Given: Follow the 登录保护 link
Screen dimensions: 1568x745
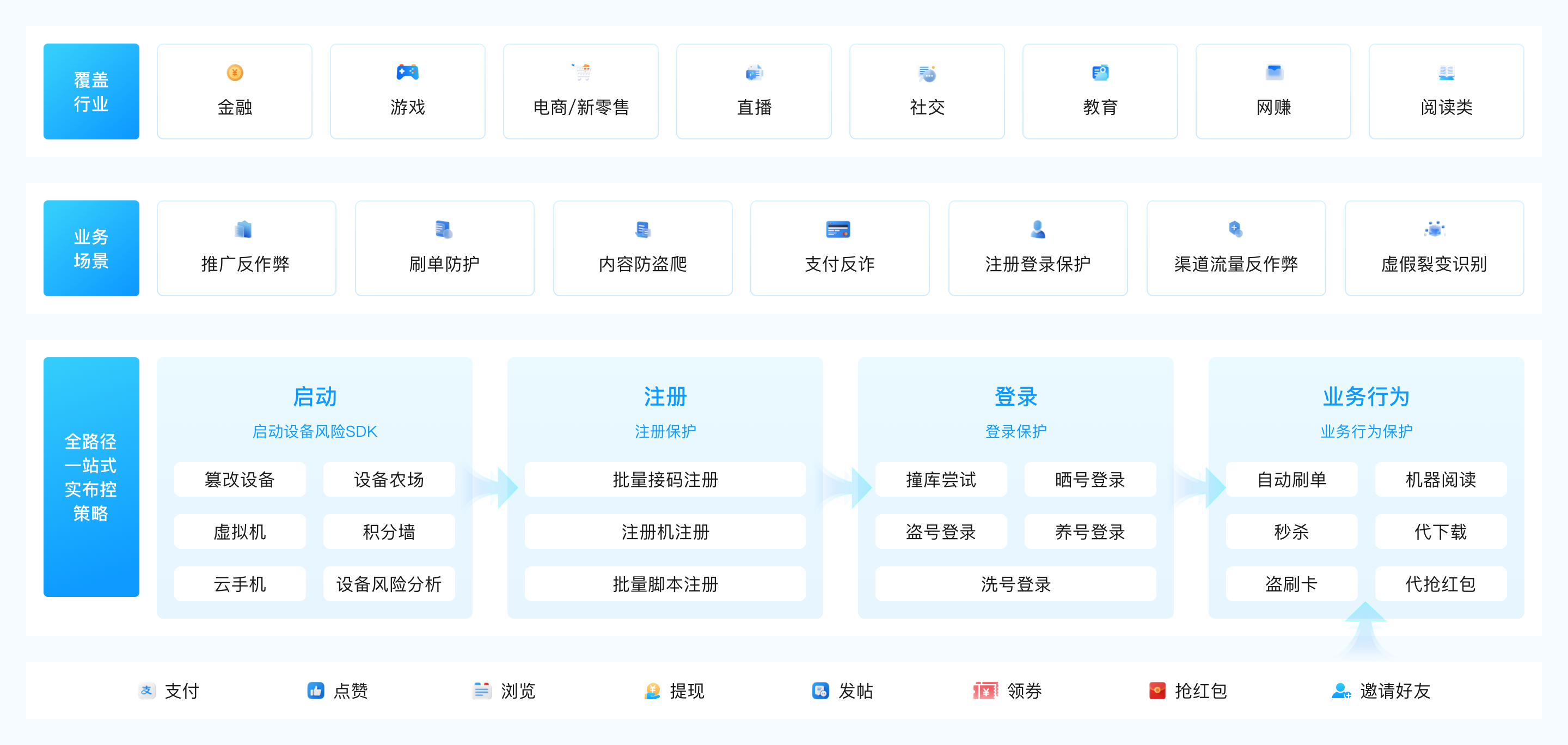Looking at the screenshot, I should pyautogui.click(x=1016, y=431).
